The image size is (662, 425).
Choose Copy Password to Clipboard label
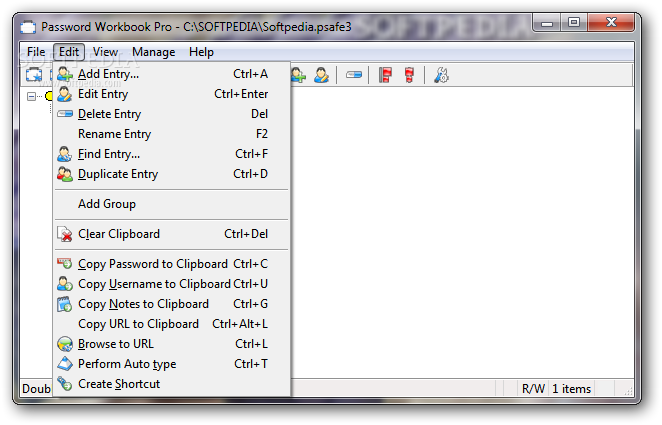tap(153, 264)
